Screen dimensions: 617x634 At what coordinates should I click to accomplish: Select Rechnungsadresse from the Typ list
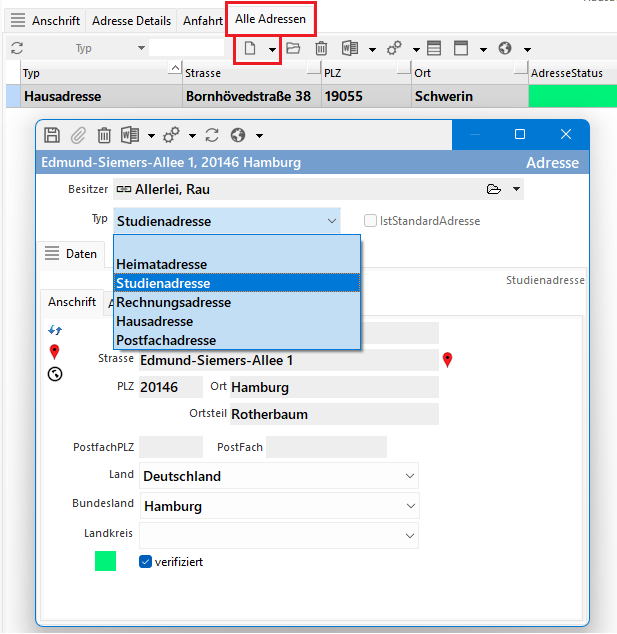point(173,302)
